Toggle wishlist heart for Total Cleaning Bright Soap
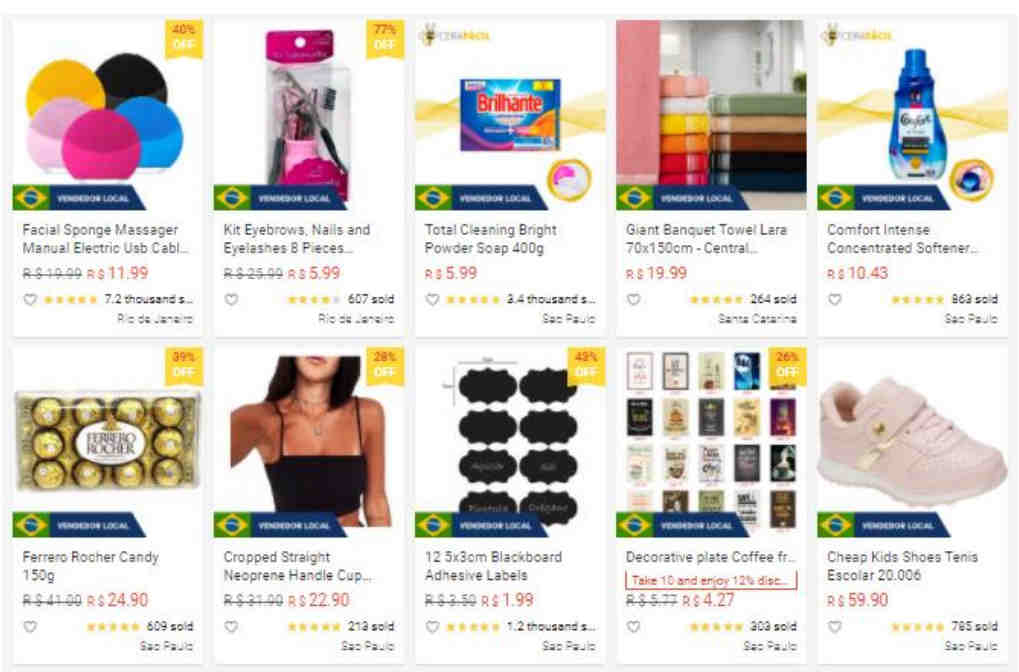1019x672 pixels. [432, 300]
